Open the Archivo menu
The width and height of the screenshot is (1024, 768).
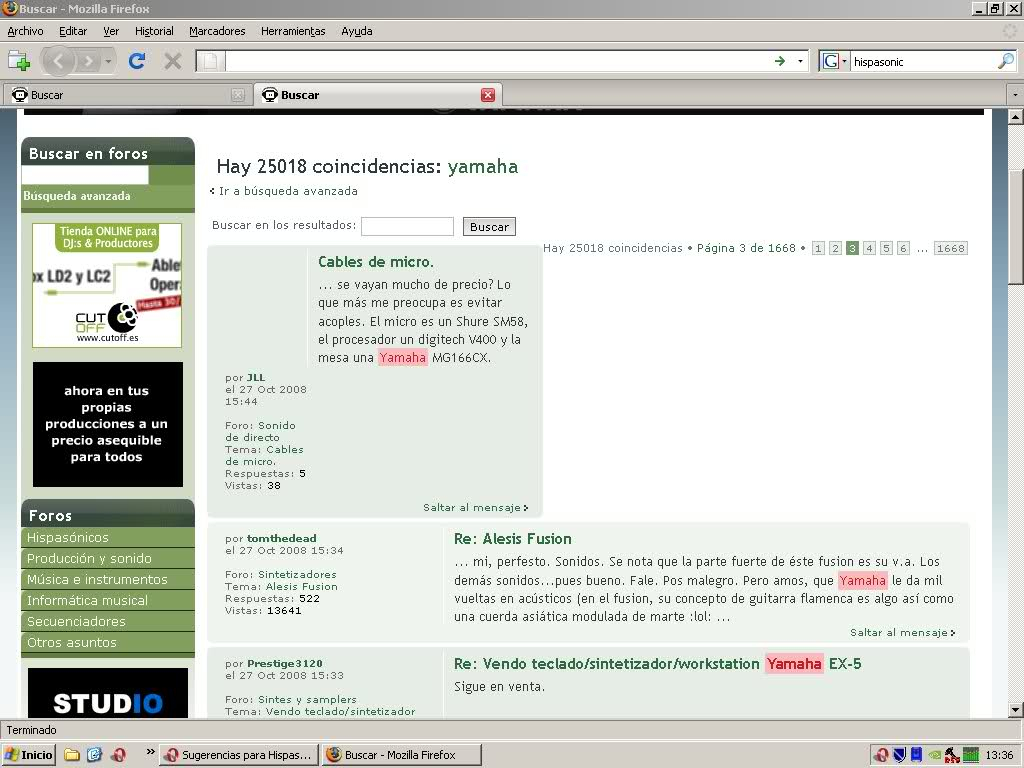click(25, 31)
